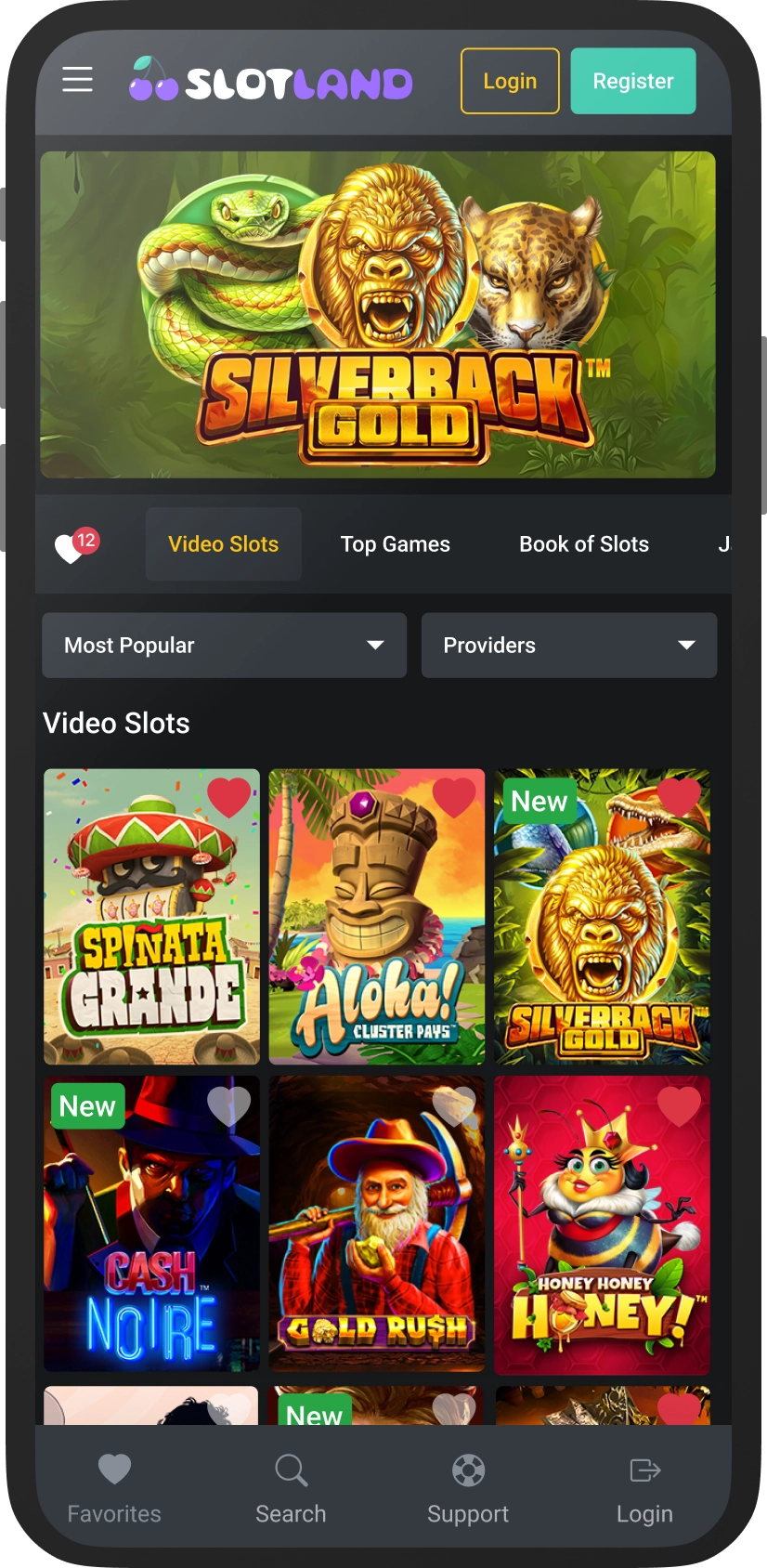Tap the Favorites icon in bottom bar
This screenshot has height=1568, width=767.
114,1470
